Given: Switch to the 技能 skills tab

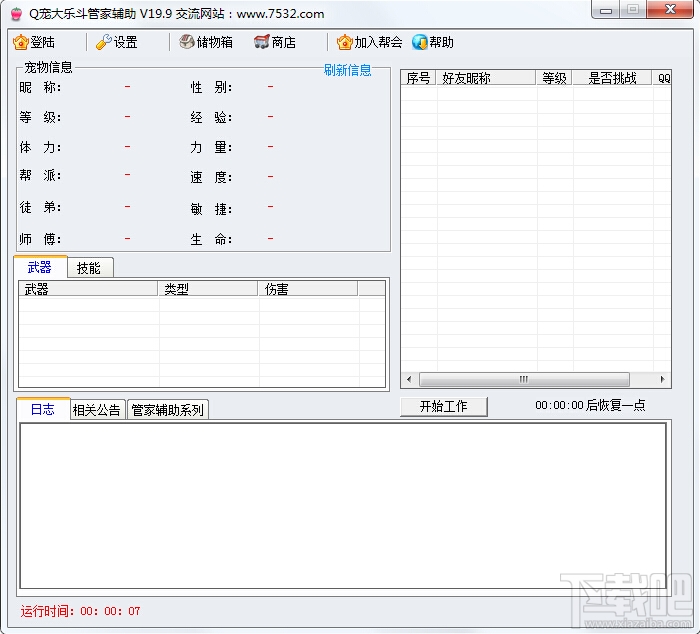Looking at the screenshot, I should coord(90,267).
